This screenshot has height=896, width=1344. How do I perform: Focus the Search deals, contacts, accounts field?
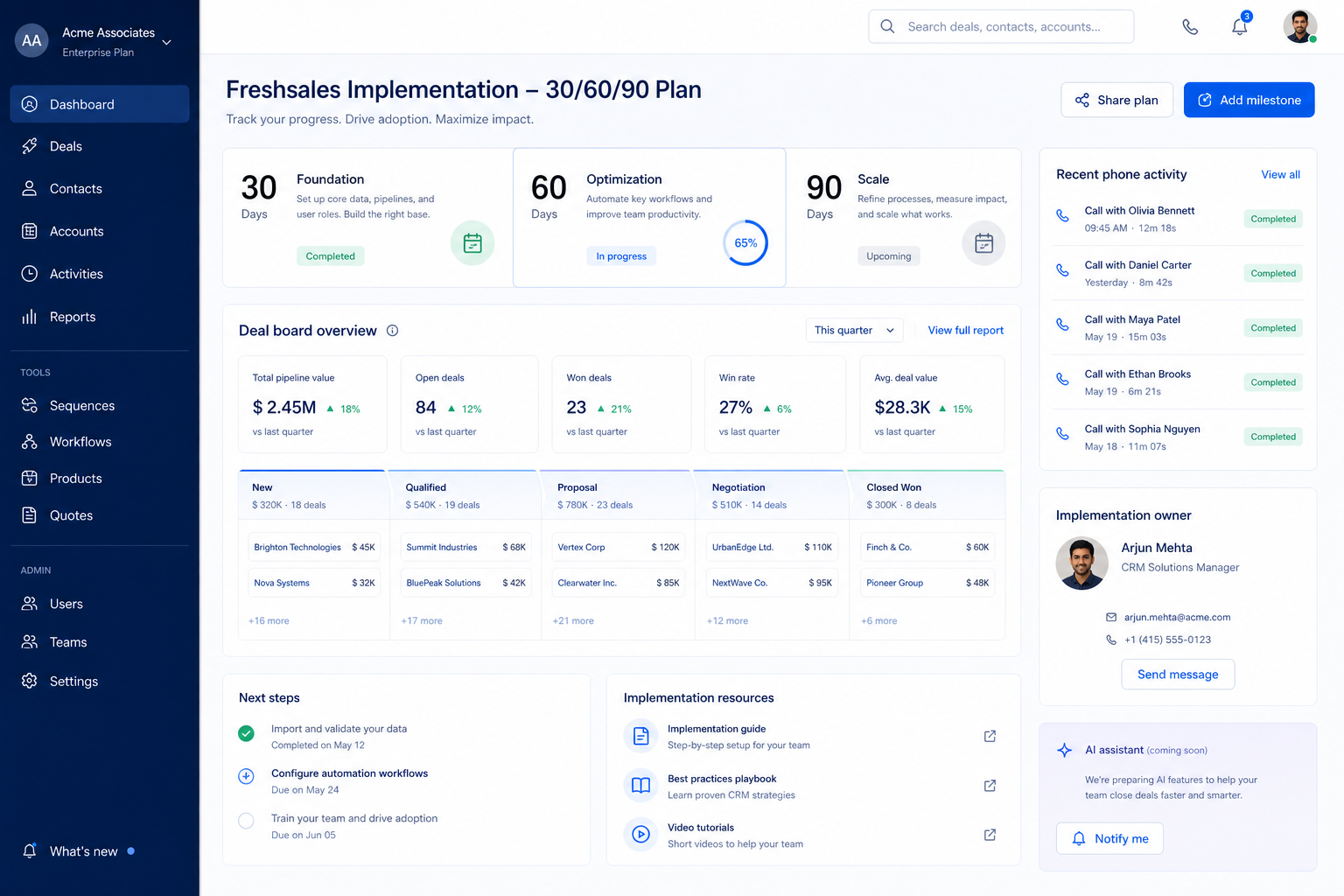click(1001, 26)
